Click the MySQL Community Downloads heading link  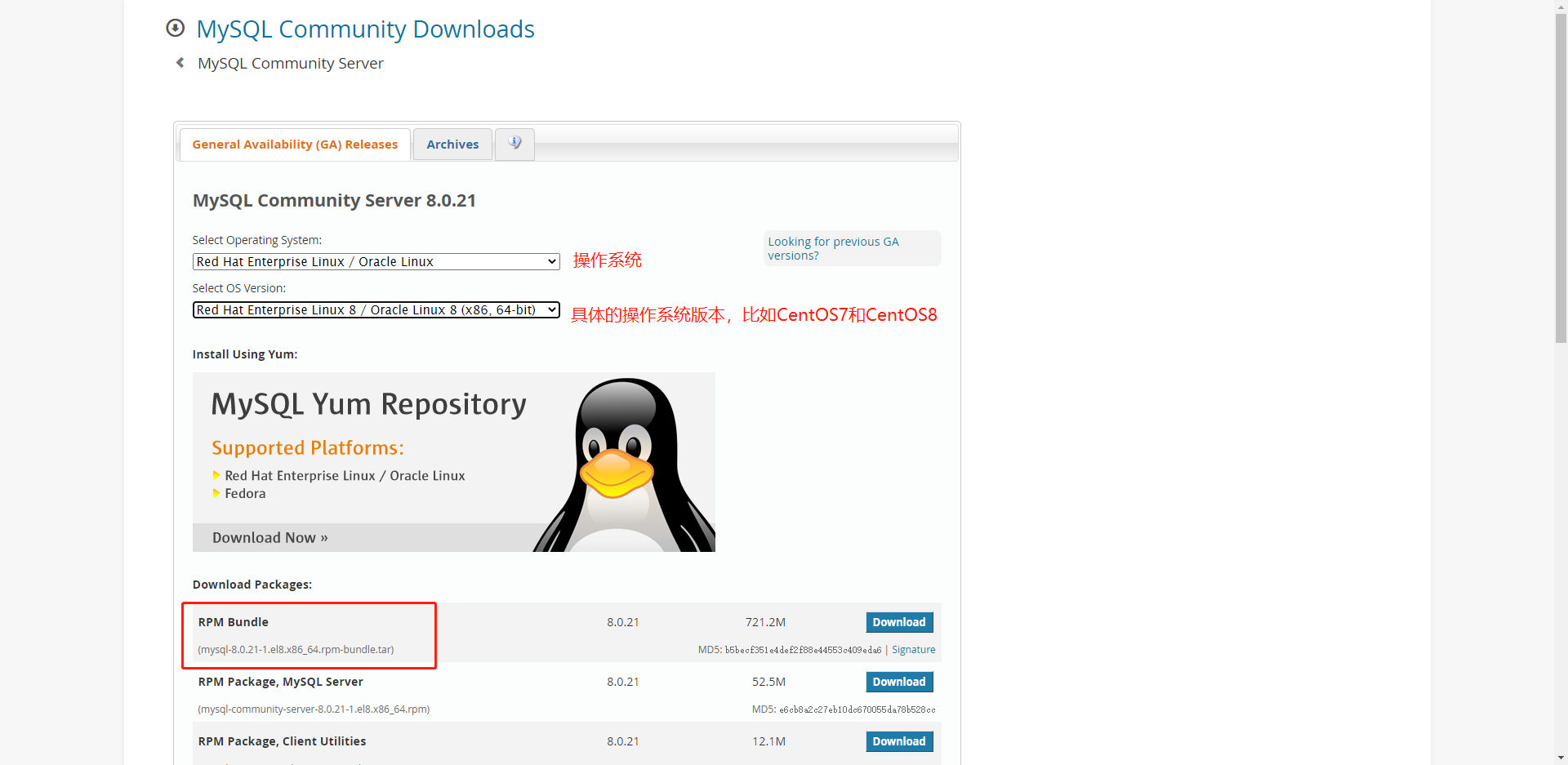point(366,29)
